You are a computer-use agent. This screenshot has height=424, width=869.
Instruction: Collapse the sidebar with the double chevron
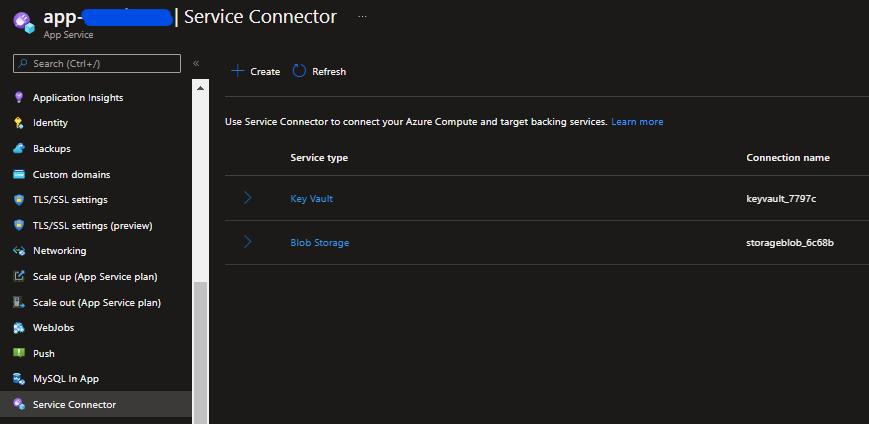pyautogui.click(x=196, y=63)
